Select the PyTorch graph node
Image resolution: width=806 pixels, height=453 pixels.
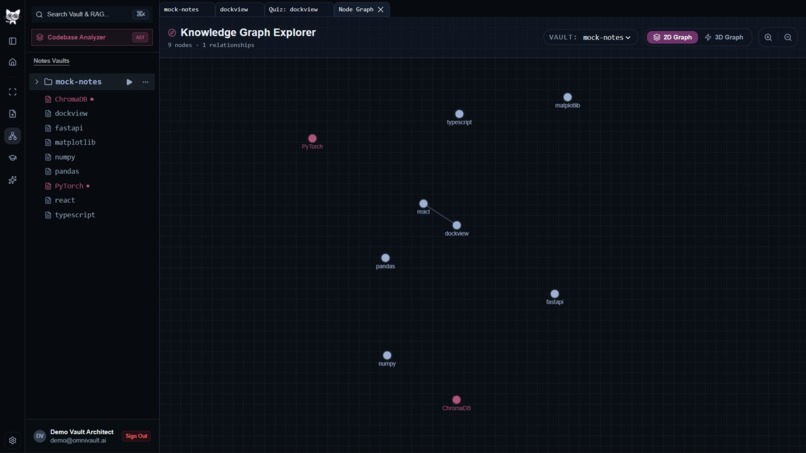pyautogui.click(x=312, y=138)
